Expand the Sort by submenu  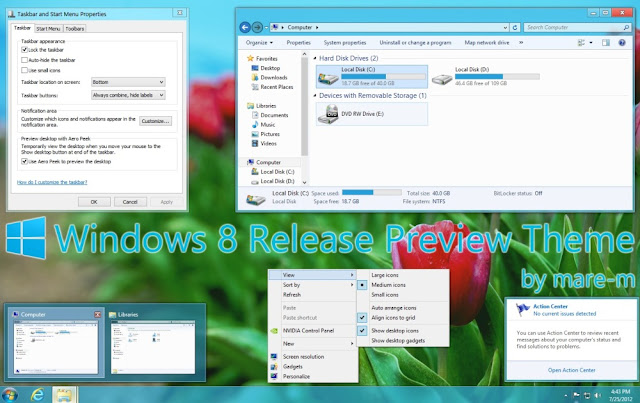coord(313,285)
